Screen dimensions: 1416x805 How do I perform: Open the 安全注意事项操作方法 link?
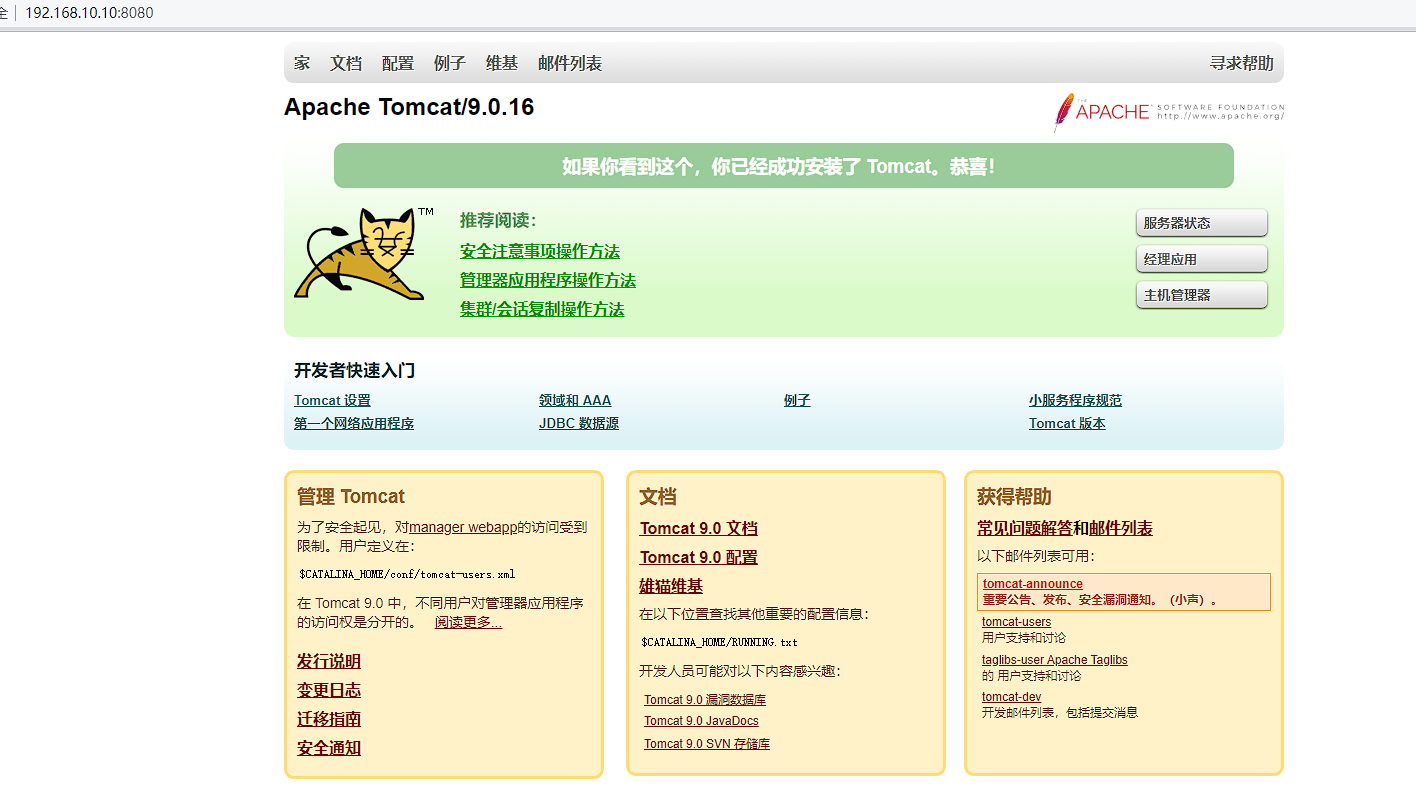click(540, 251)
